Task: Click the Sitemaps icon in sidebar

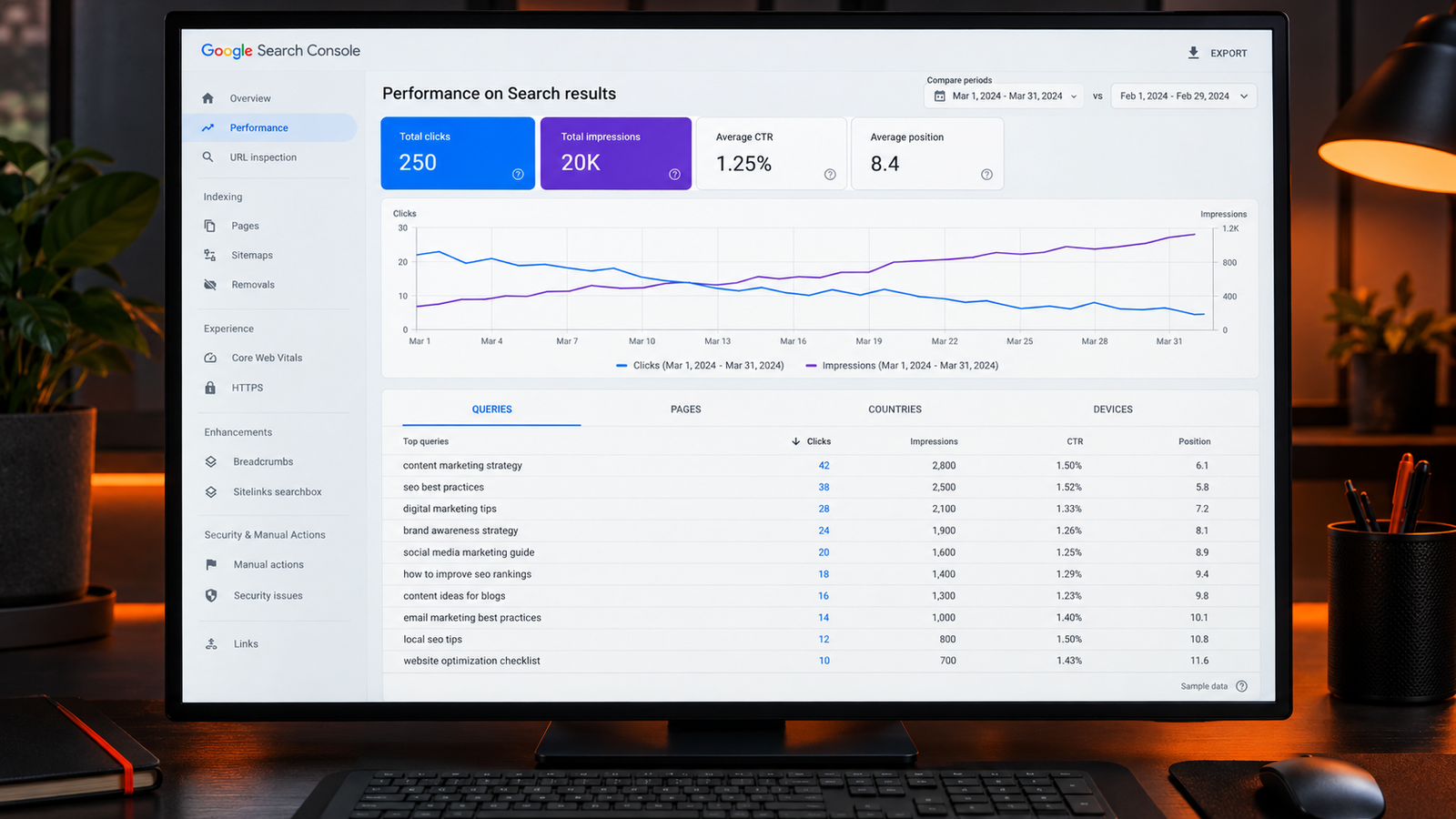Action: (209, 255)
